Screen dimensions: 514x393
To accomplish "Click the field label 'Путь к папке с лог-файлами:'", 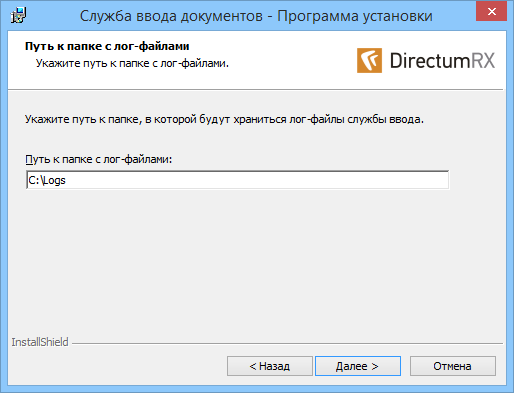I will pyautogui.click(x=99, y=159).
